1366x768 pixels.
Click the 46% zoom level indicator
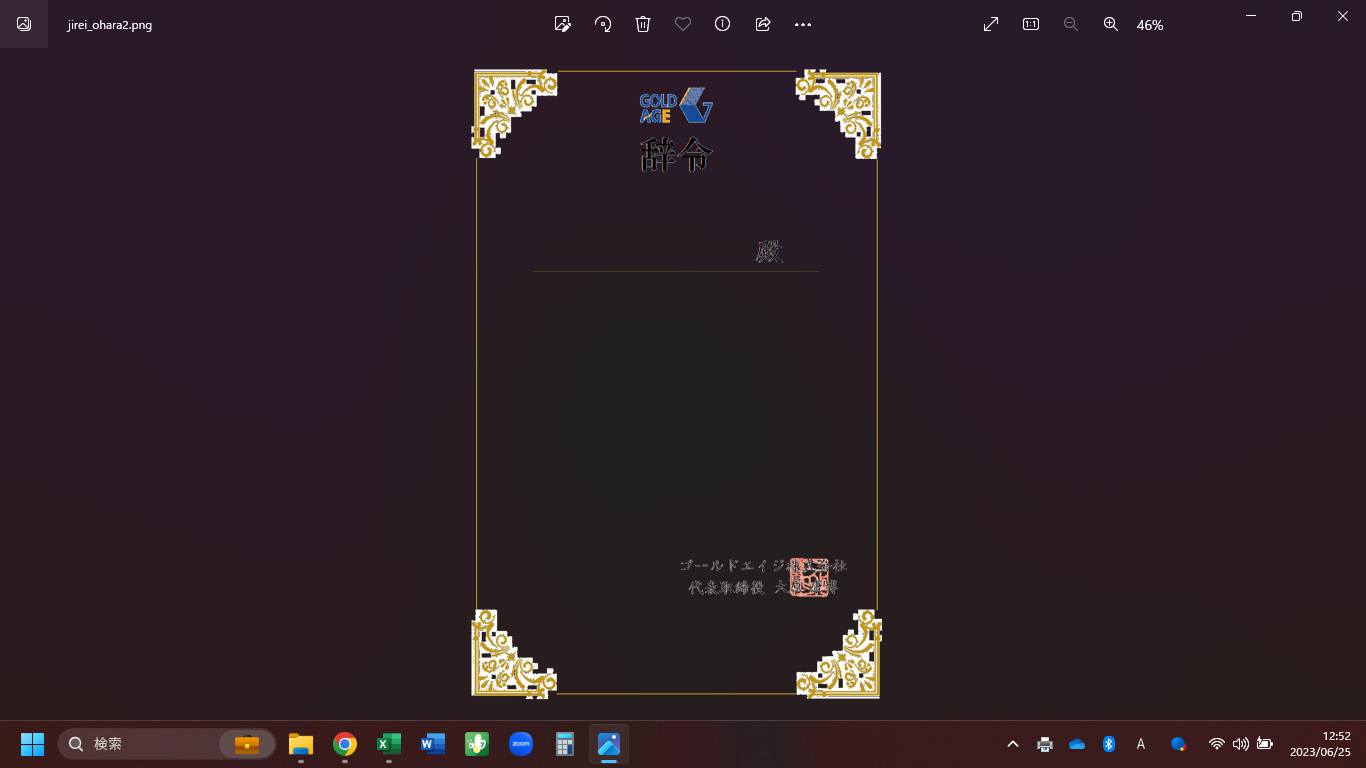pyautogui.click(x=1150, y=25)
